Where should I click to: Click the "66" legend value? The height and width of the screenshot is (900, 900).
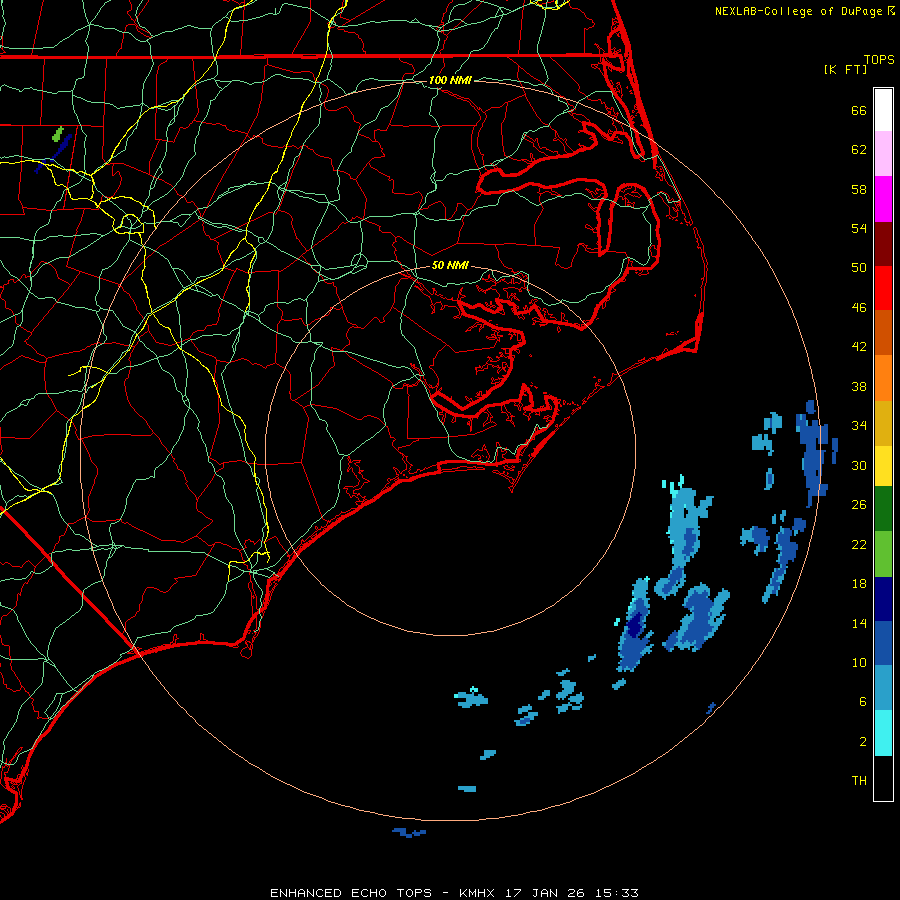coord(859,110)
